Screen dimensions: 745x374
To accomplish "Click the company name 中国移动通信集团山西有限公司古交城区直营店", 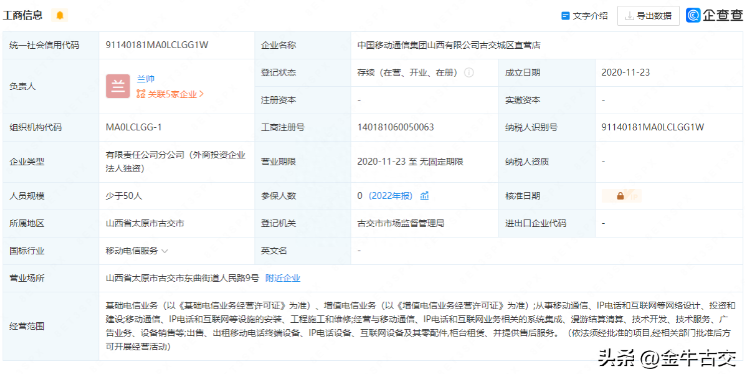I will (449, 46).
